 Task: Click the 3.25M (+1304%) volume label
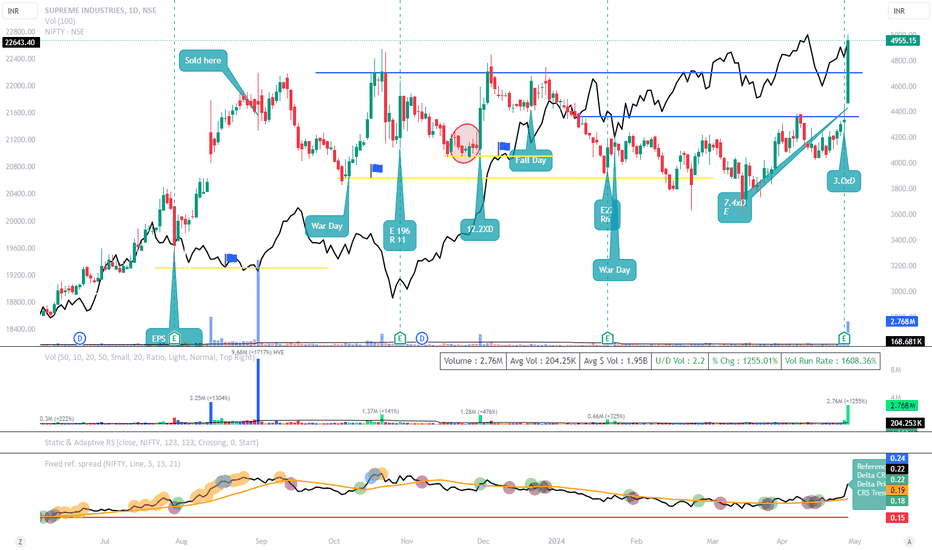[210, 398]
